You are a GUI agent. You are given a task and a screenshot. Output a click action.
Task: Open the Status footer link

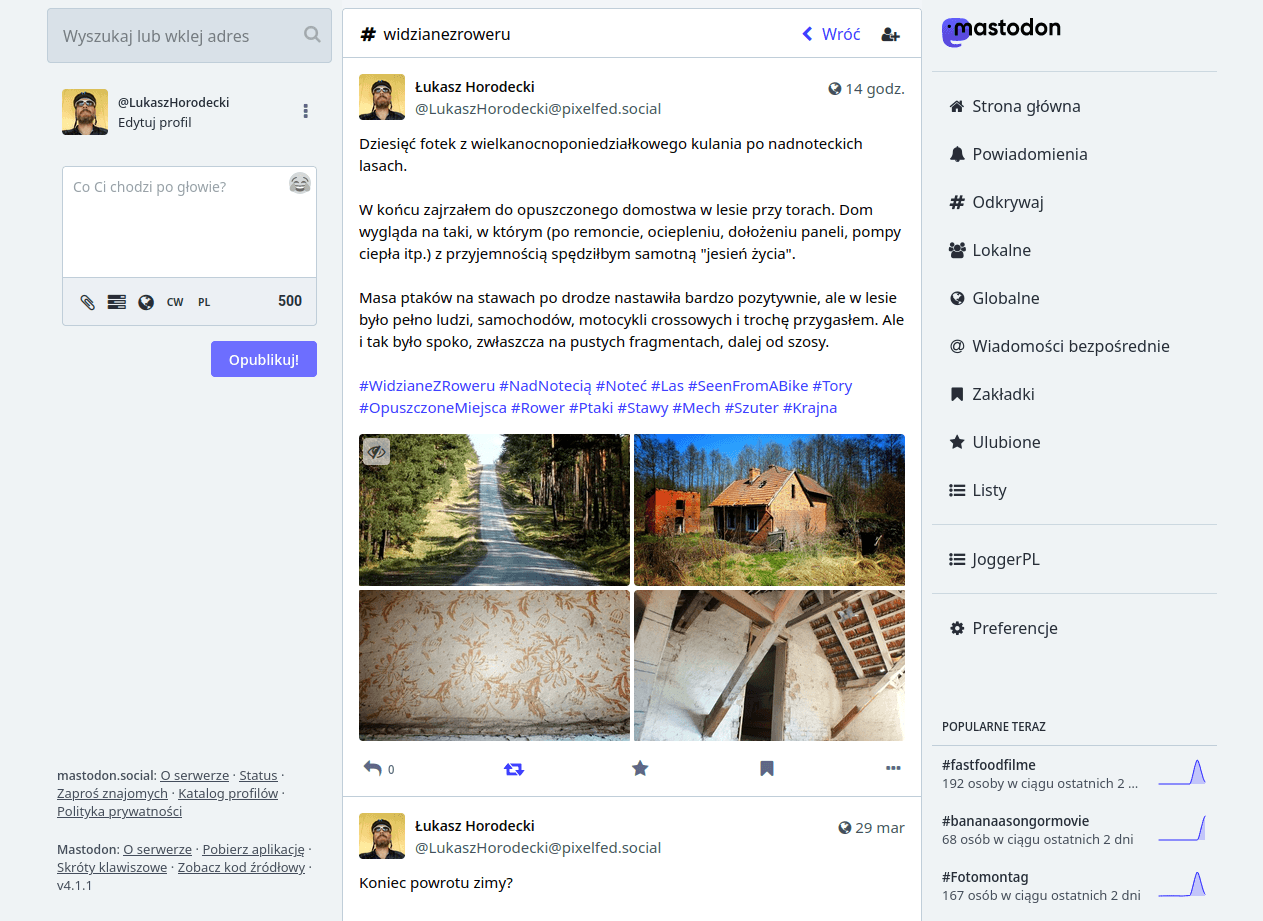[x=258, y=775]
